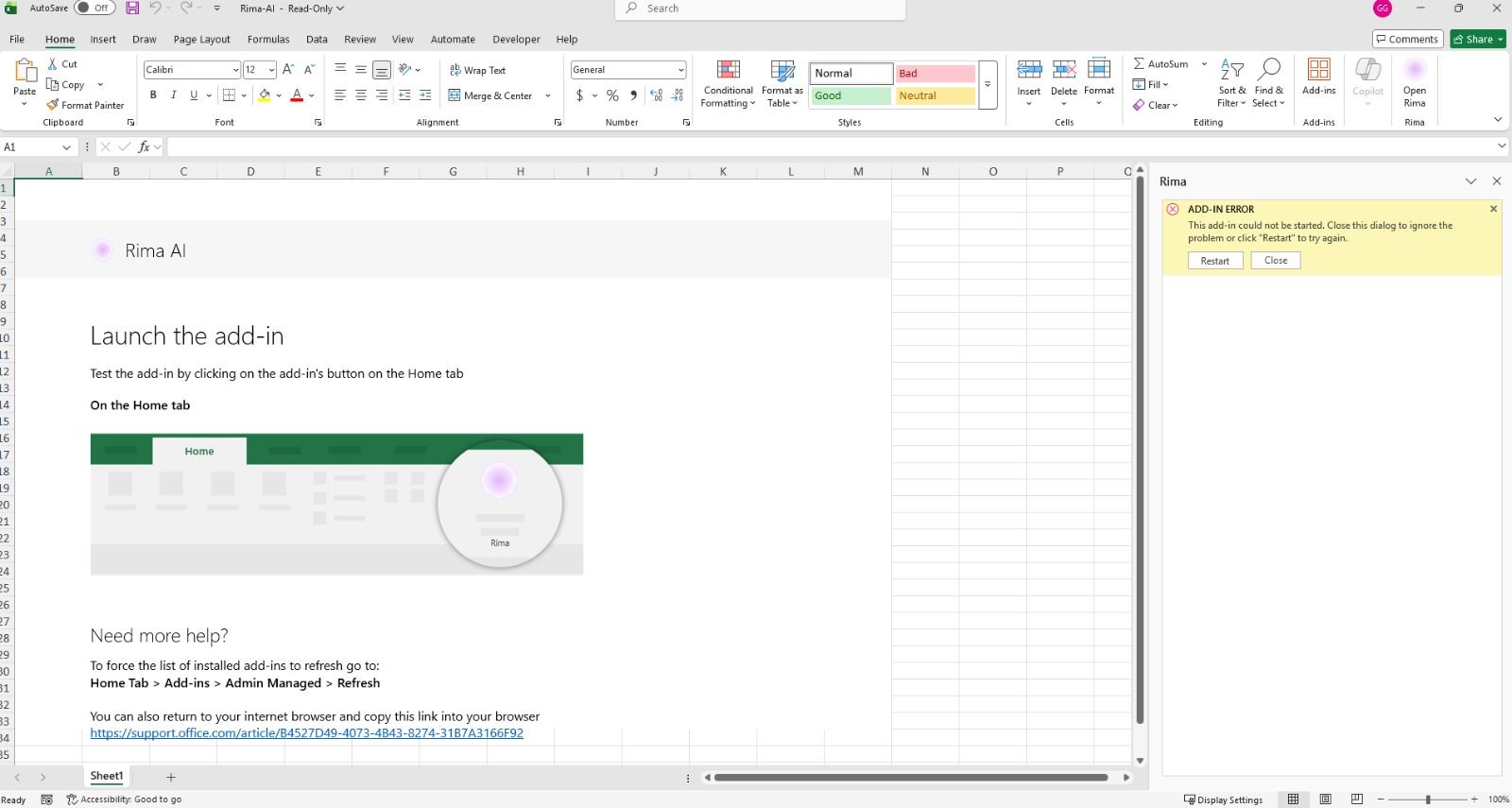Viewport: 1512px width, 808px height.
Task: Open Format as Table gallery
Action: pos(782,83)
